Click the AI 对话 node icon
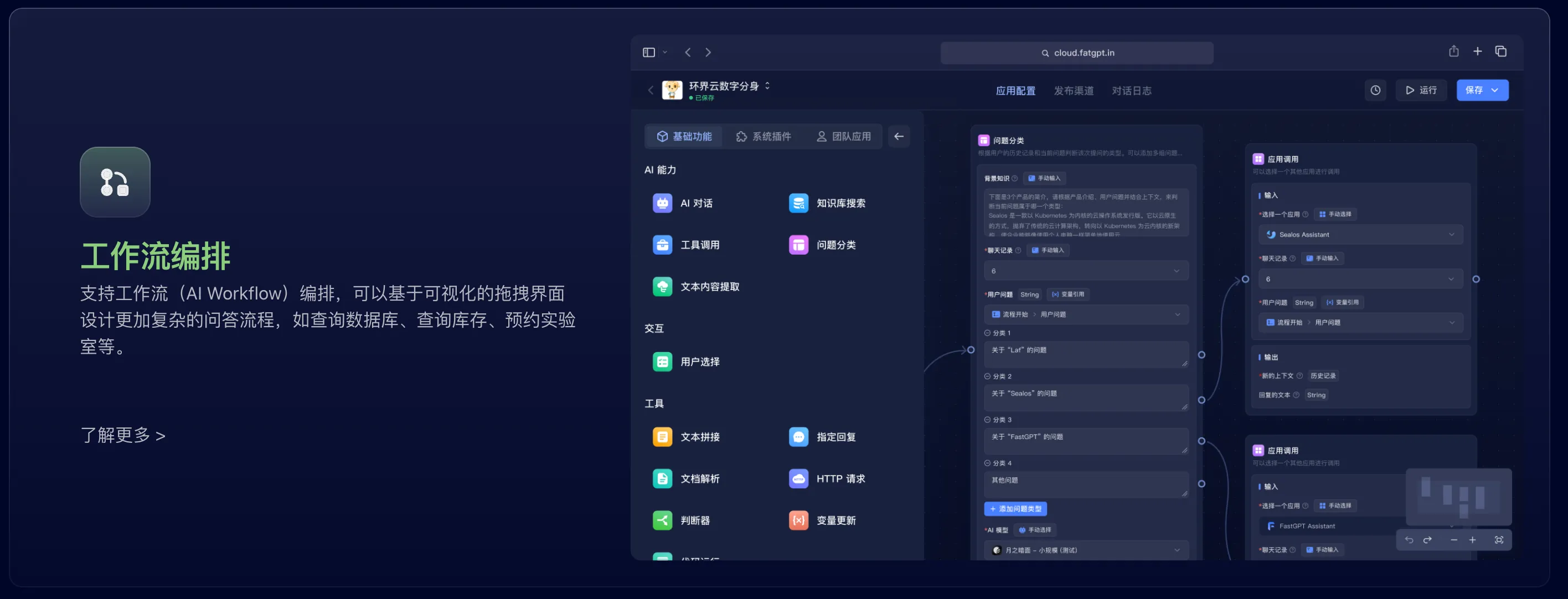1568x599 pixels. pos(662,203)
